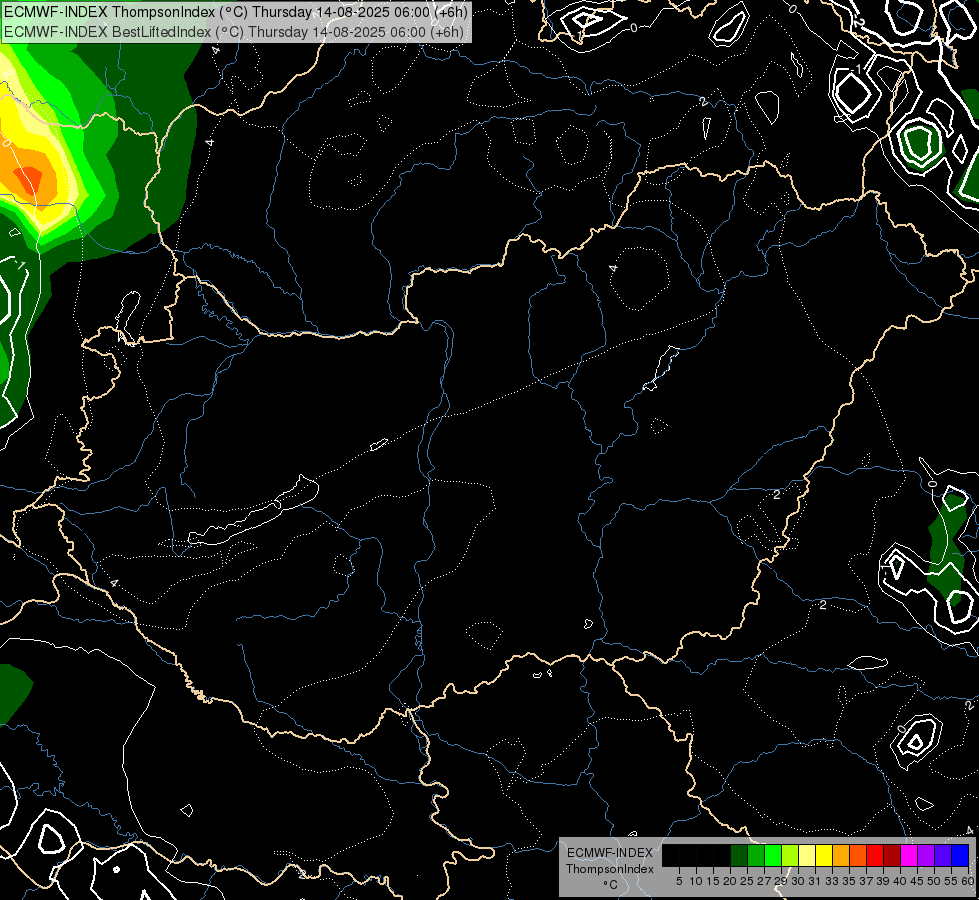Click the legend scale value '20'
Screen dimensions: 979x900
(731, 881)
